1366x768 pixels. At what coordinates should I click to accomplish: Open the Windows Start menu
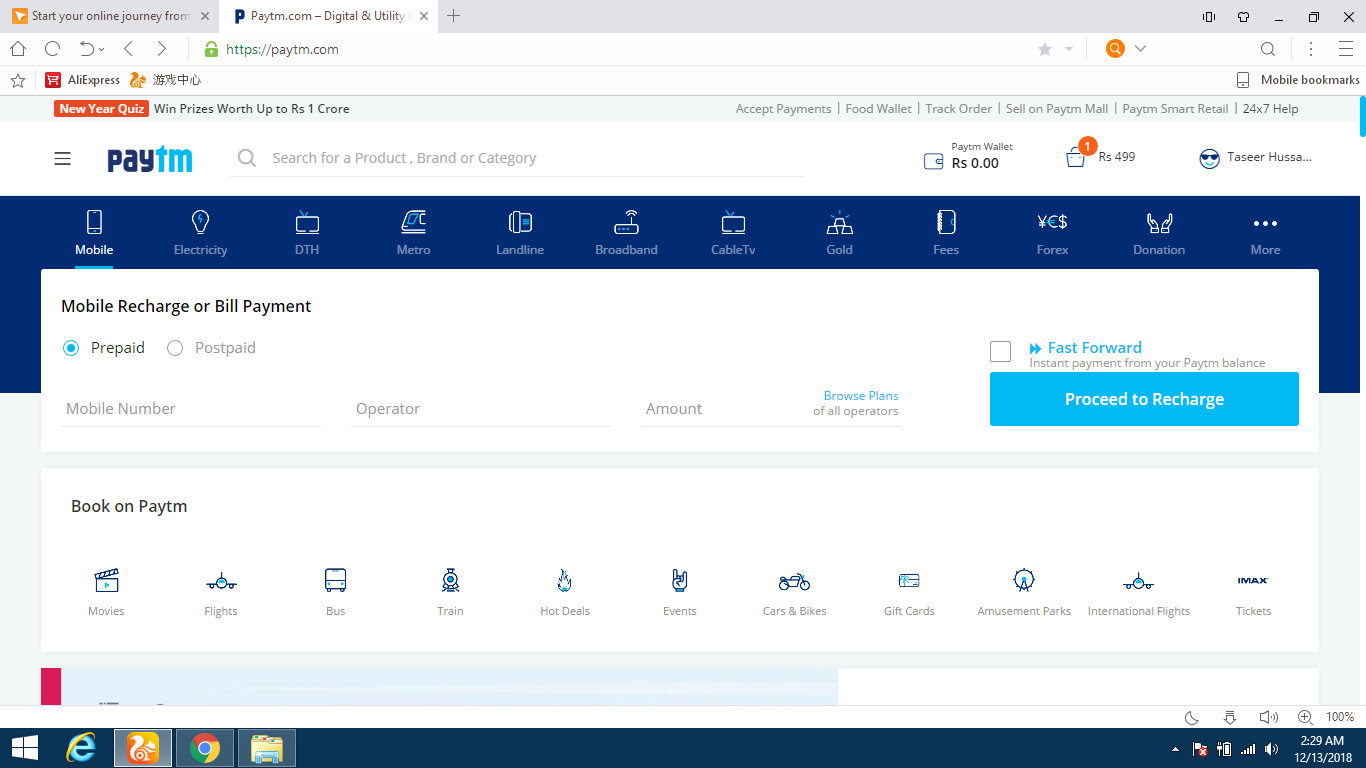(x=24, y=748)
